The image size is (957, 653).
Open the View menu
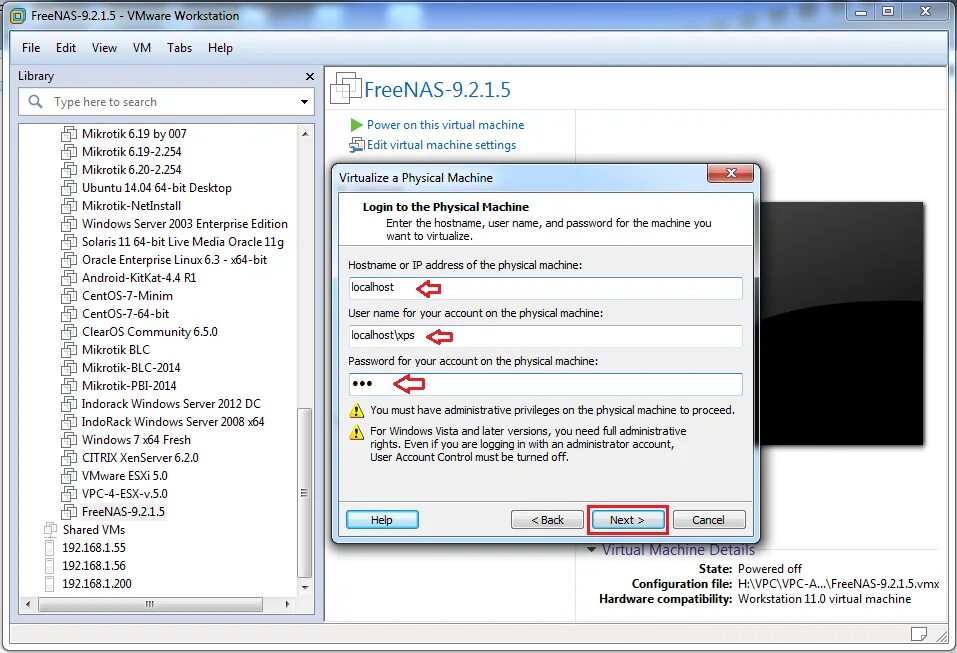tap(104, 48)
